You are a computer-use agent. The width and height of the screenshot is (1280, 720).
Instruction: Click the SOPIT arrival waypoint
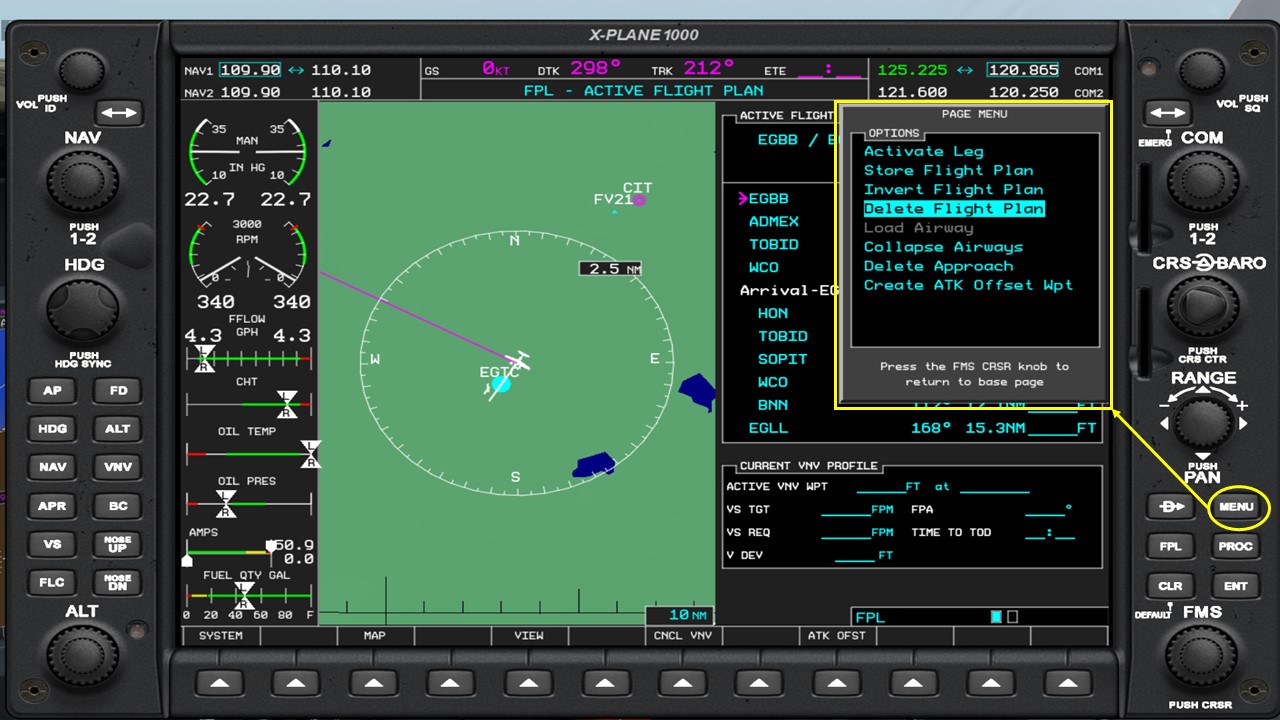click(783, 359)
